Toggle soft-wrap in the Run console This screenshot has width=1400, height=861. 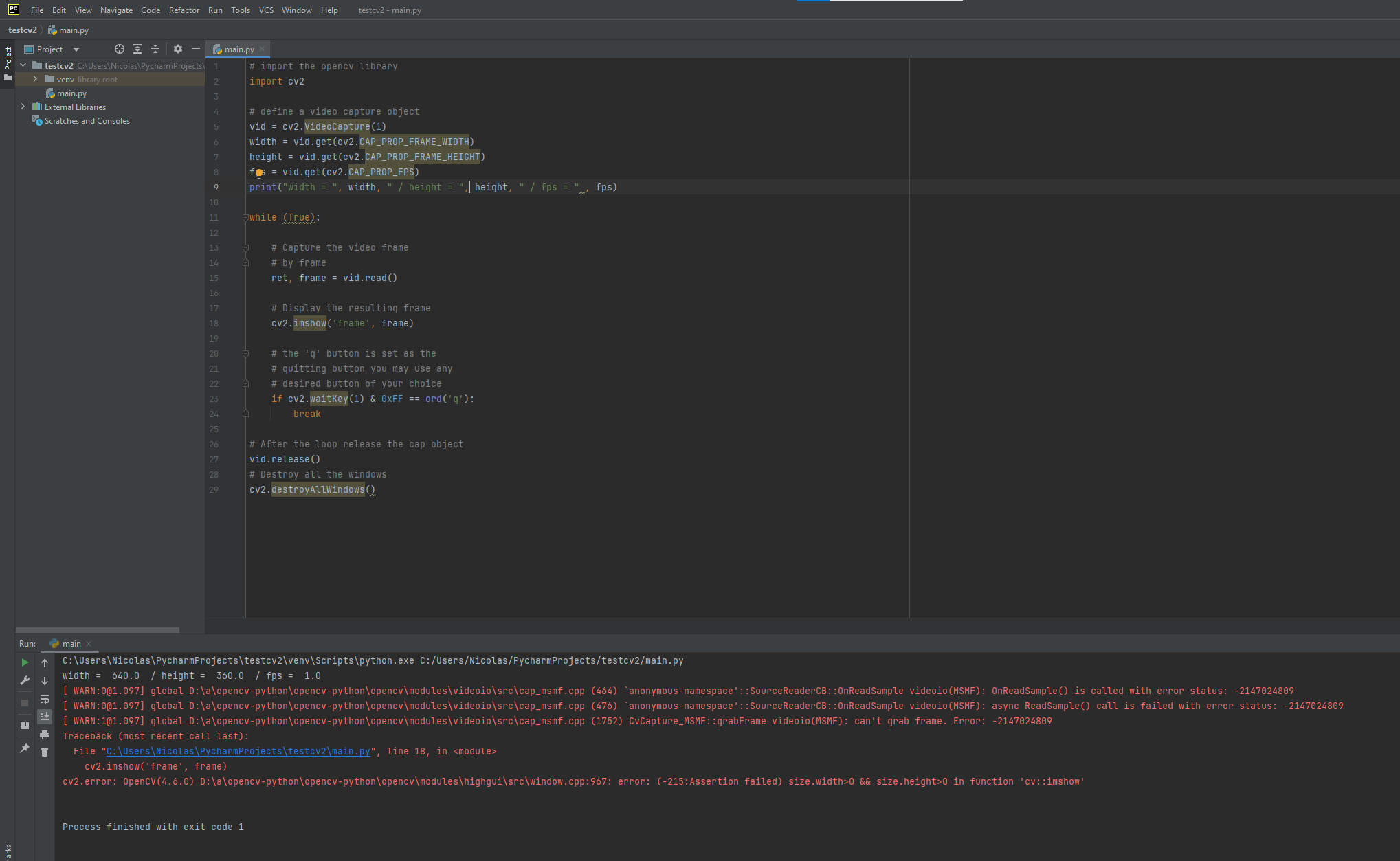point(45,700)
